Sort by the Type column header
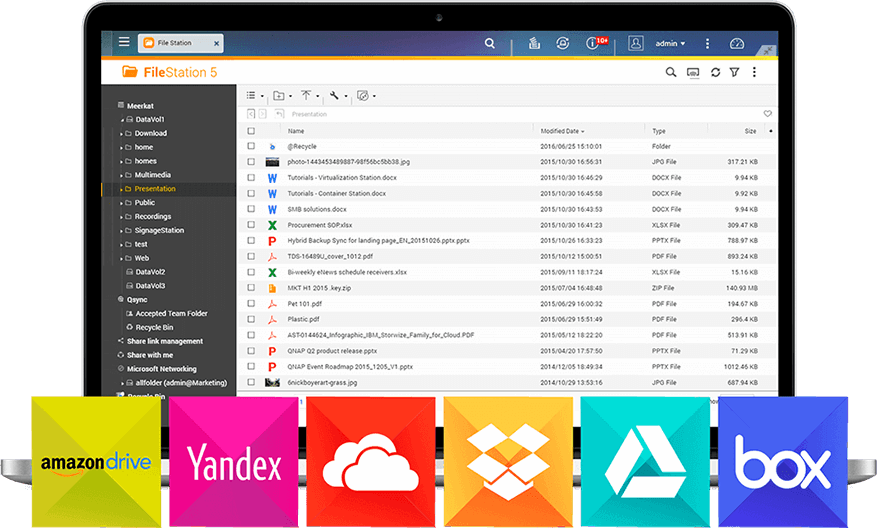This screenshot has width=877, height=528. 659,131
